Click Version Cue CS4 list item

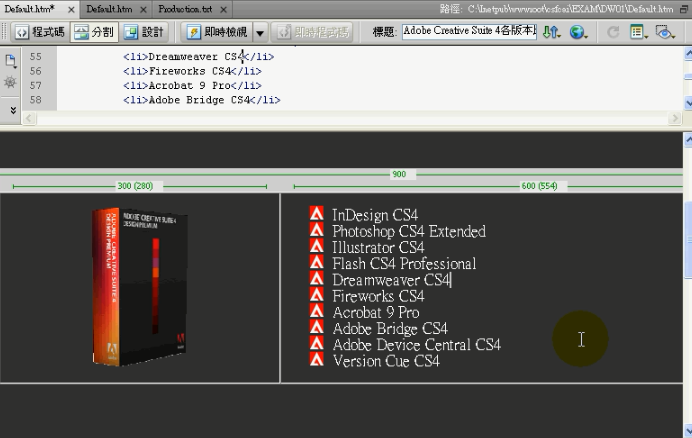[386, 361]
